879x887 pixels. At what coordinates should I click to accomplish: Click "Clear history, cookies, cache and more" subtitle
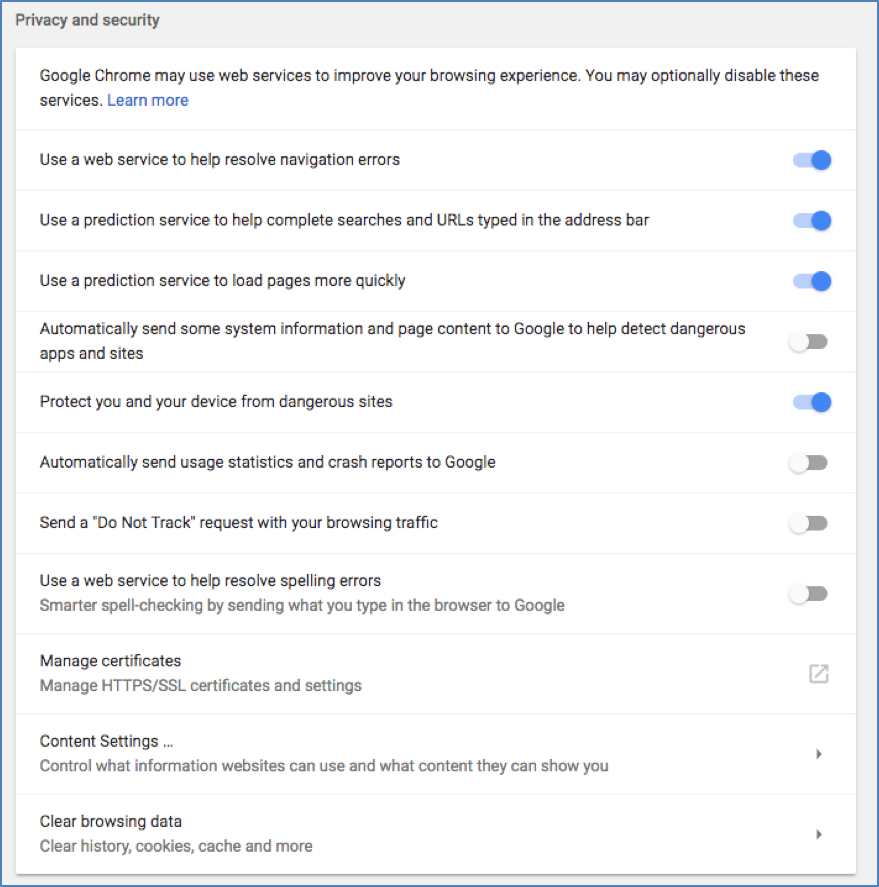(176, 846)
